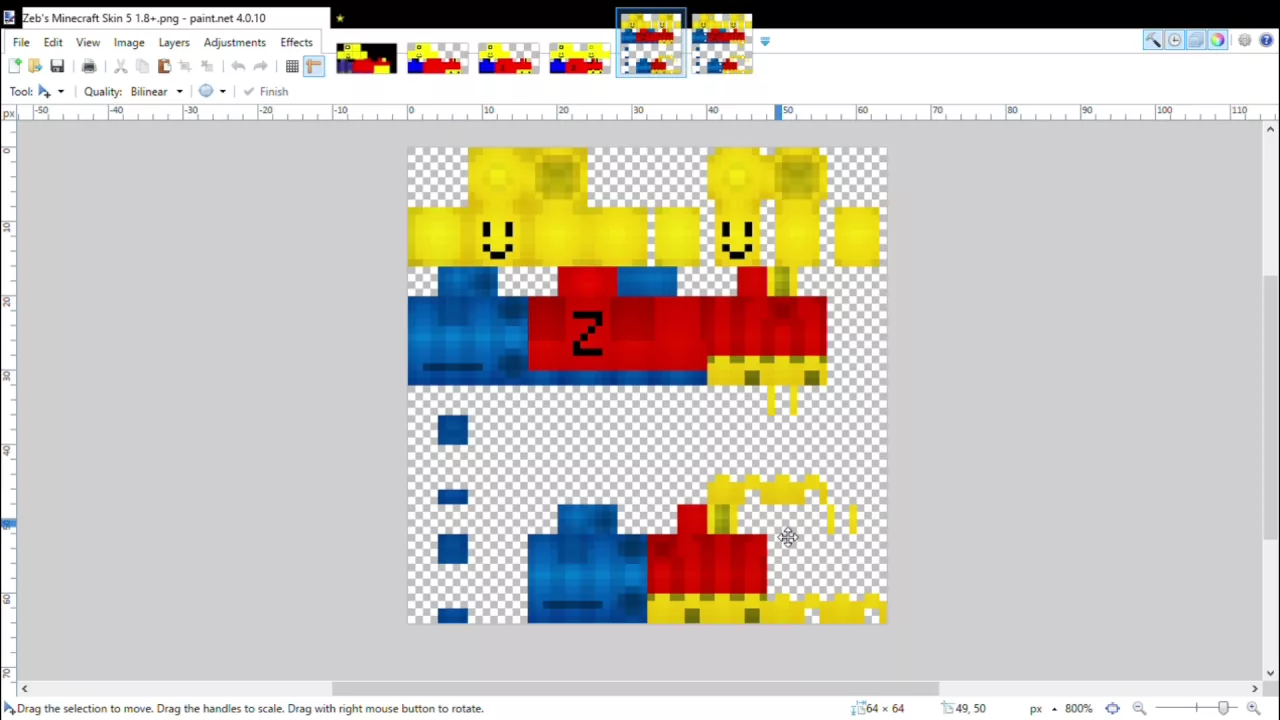This screenshot has height=720, width=1280.
Task: Click the selection clipping mode icon
Action: pyautogui.click(x=206, y=91)
